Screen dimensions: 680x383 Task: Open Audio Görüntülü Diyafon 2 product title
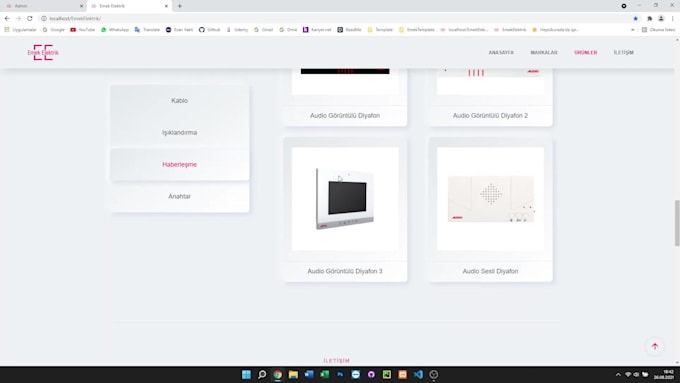tap(490, 115)
